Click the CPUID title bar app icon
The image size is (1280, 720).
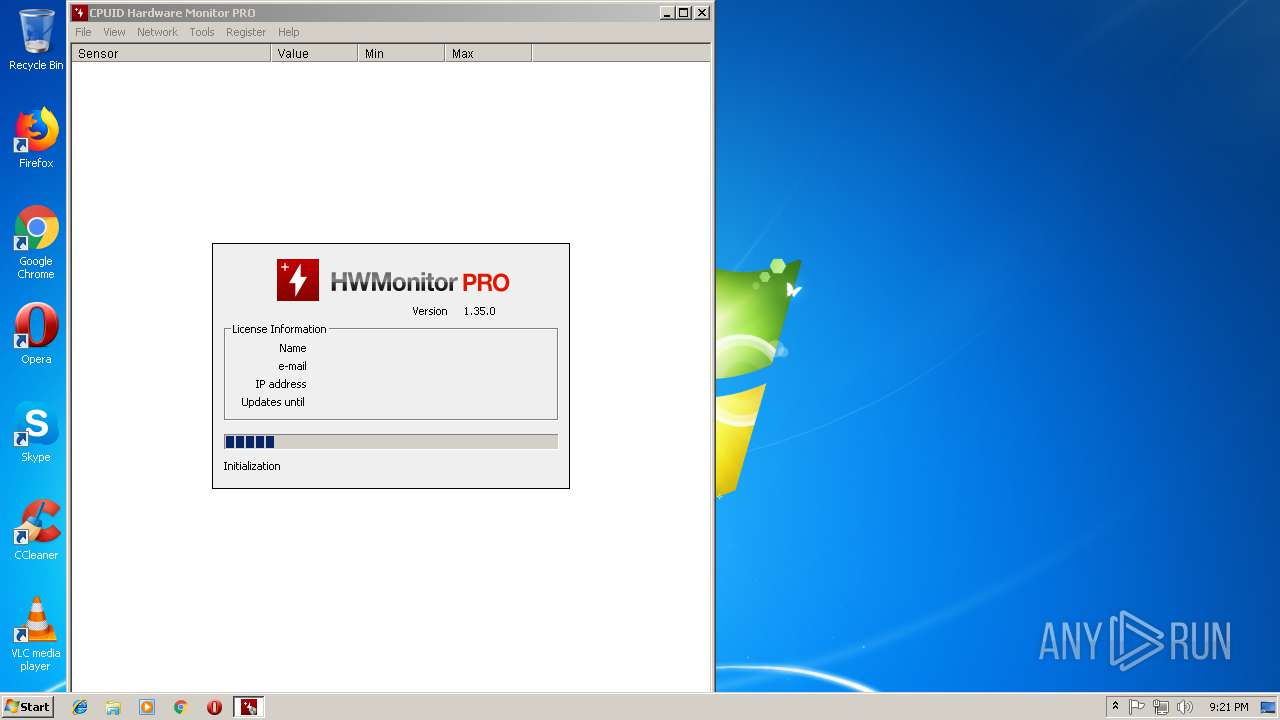pyautogui.click(x=79, y=13)
